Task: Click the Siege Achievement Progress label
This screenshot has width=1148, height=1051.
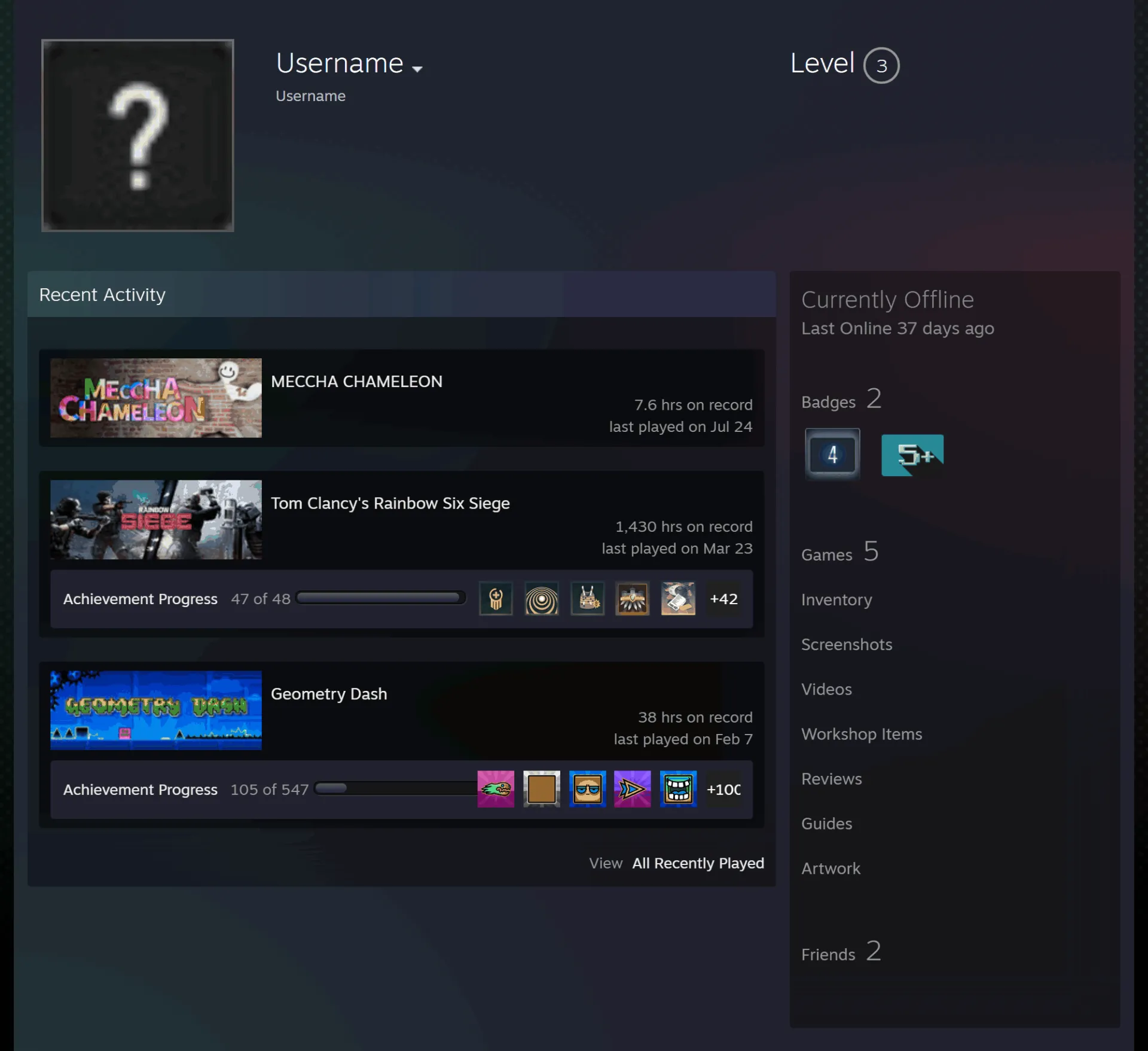Action: point(141,599)
